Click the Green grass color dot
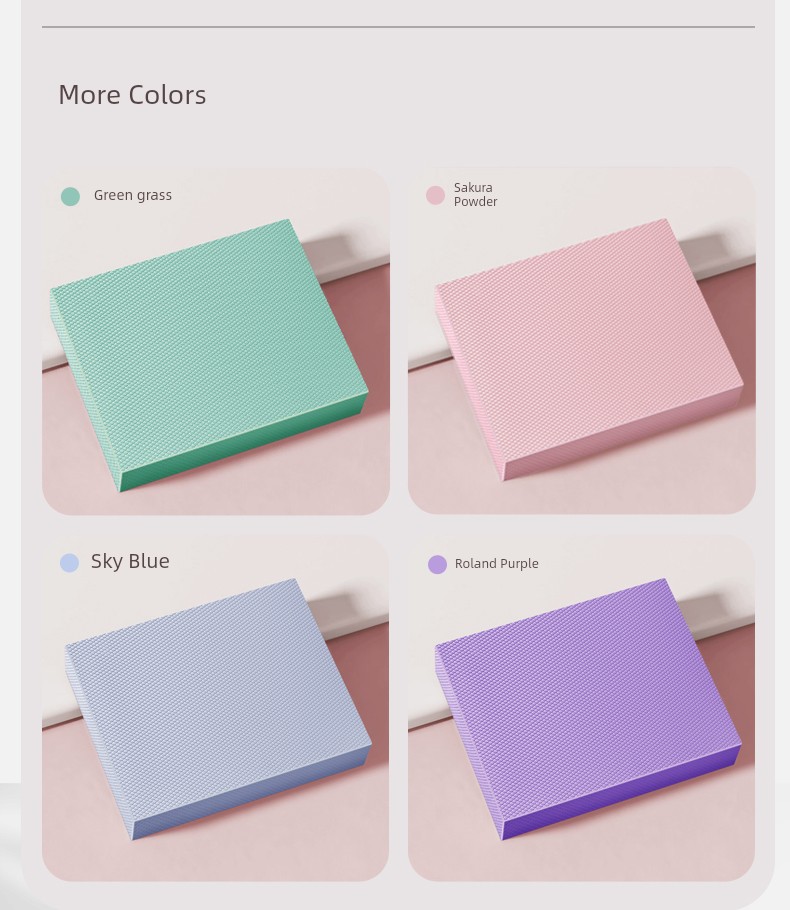790x910 pixels. (x=70, y=196)
